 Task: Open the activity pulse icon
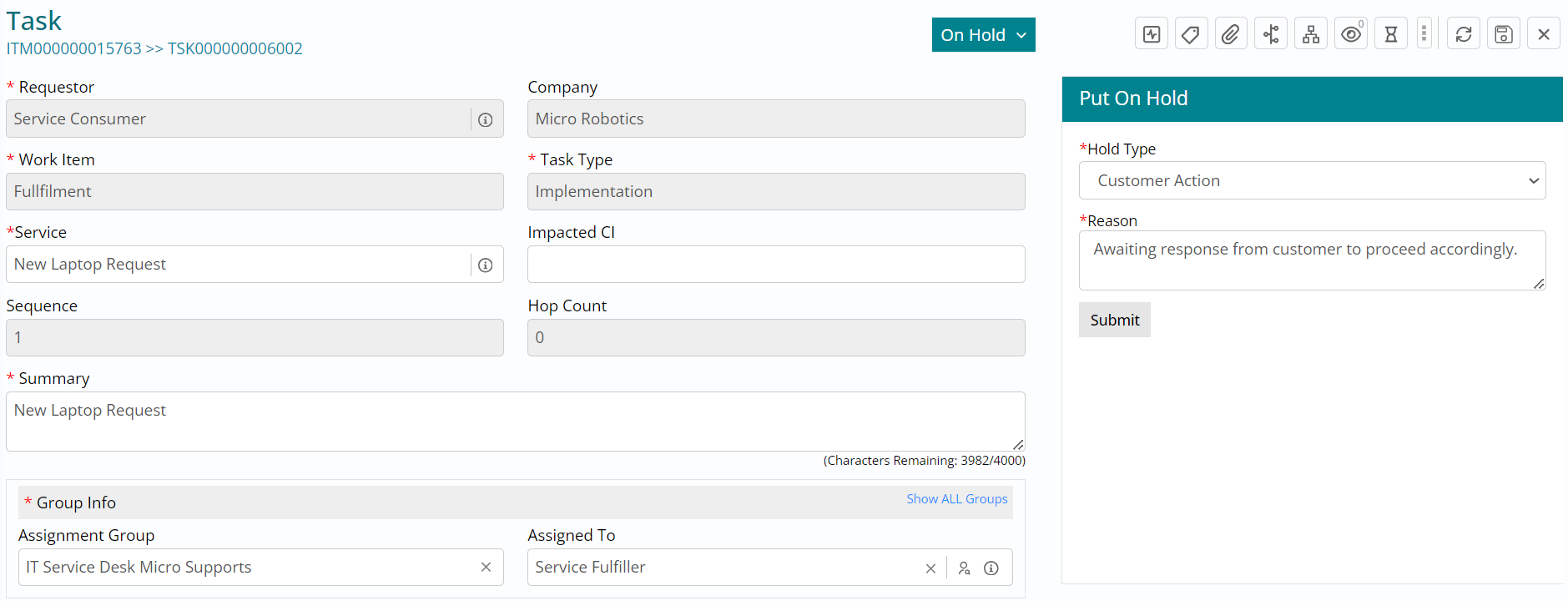(1152, 34)
